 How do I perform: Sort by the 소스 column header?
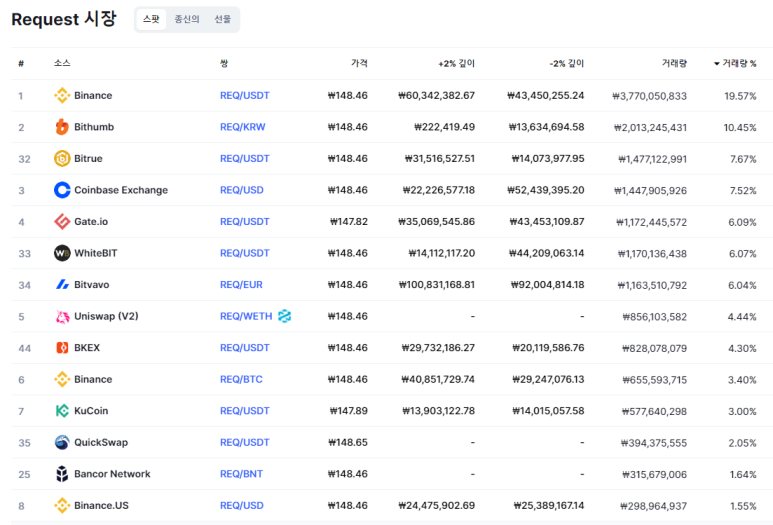coord(62,63)
